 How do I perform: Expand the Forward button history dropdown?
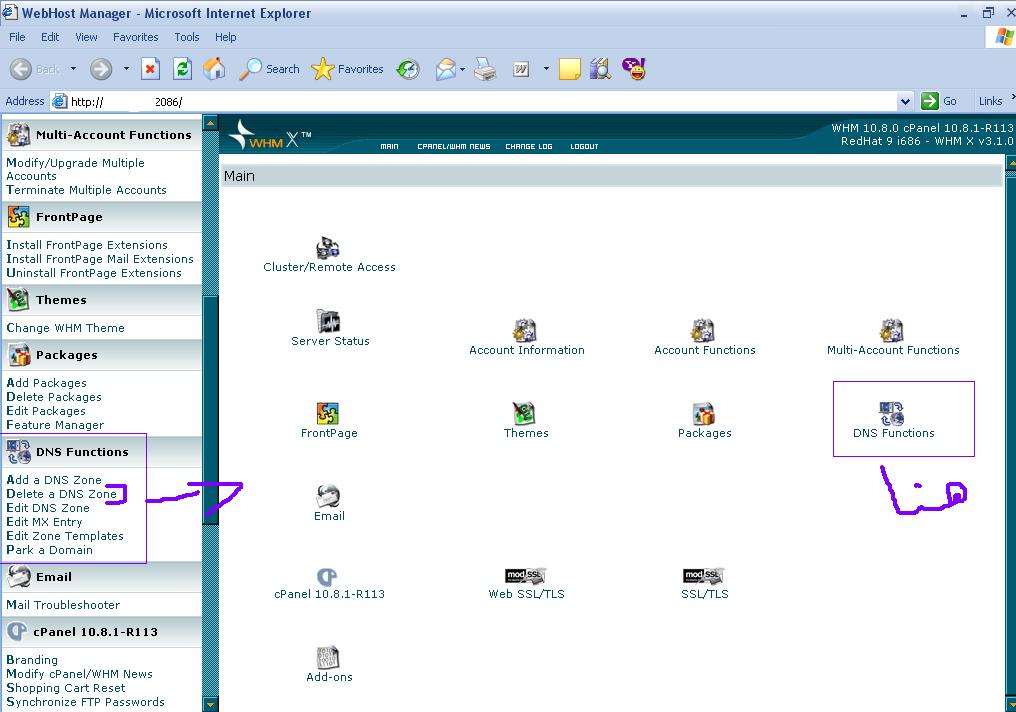(x=126, y=69)
